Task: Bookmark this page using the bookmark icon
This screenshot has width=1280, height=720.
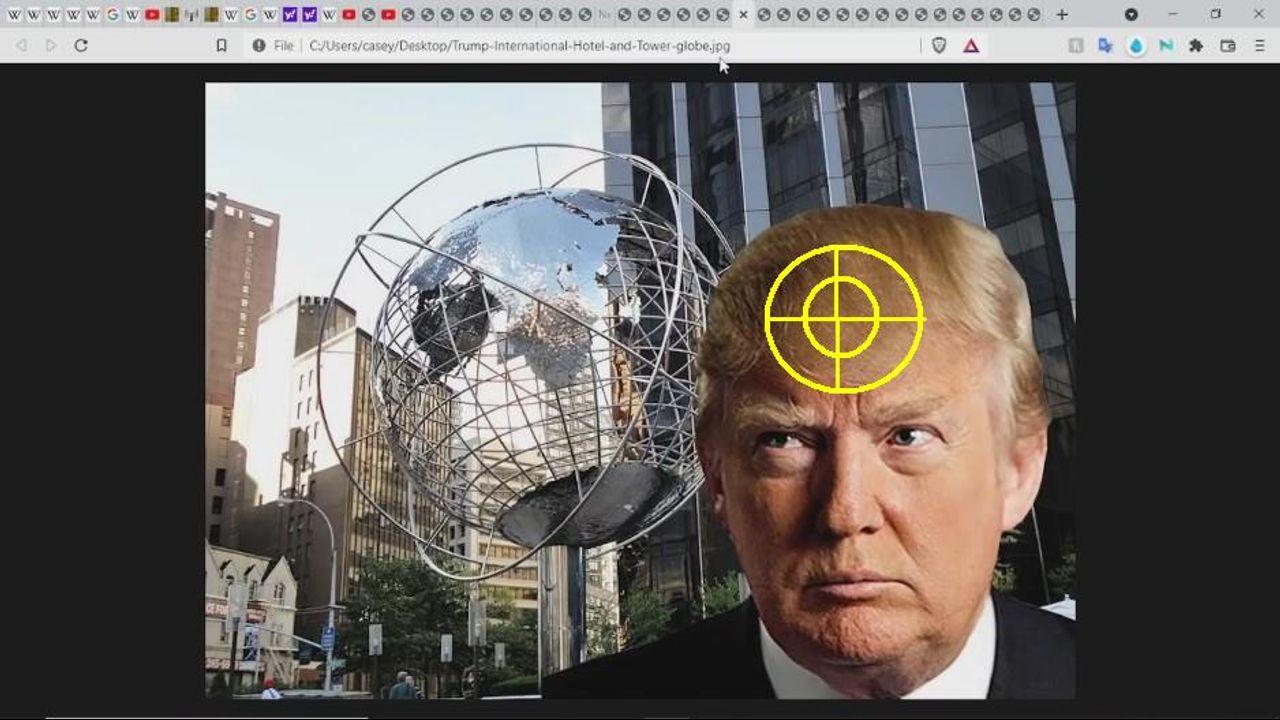Action: [x=222, y=45]
